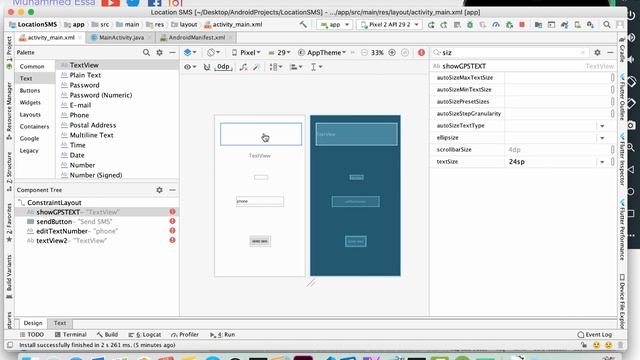Select the Legacy palette category
640x360 pixels.
29,151
